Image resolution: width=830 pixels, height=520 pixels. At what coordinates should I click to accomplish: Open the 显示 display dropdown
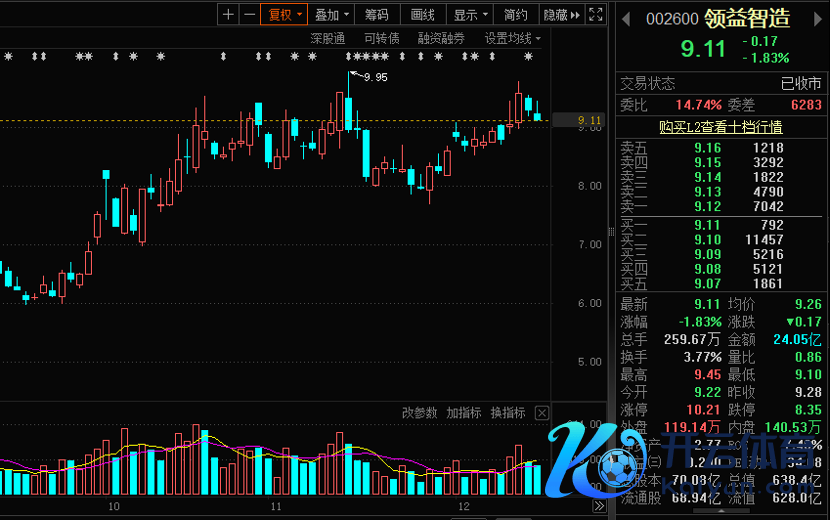(x=470, y=14)
